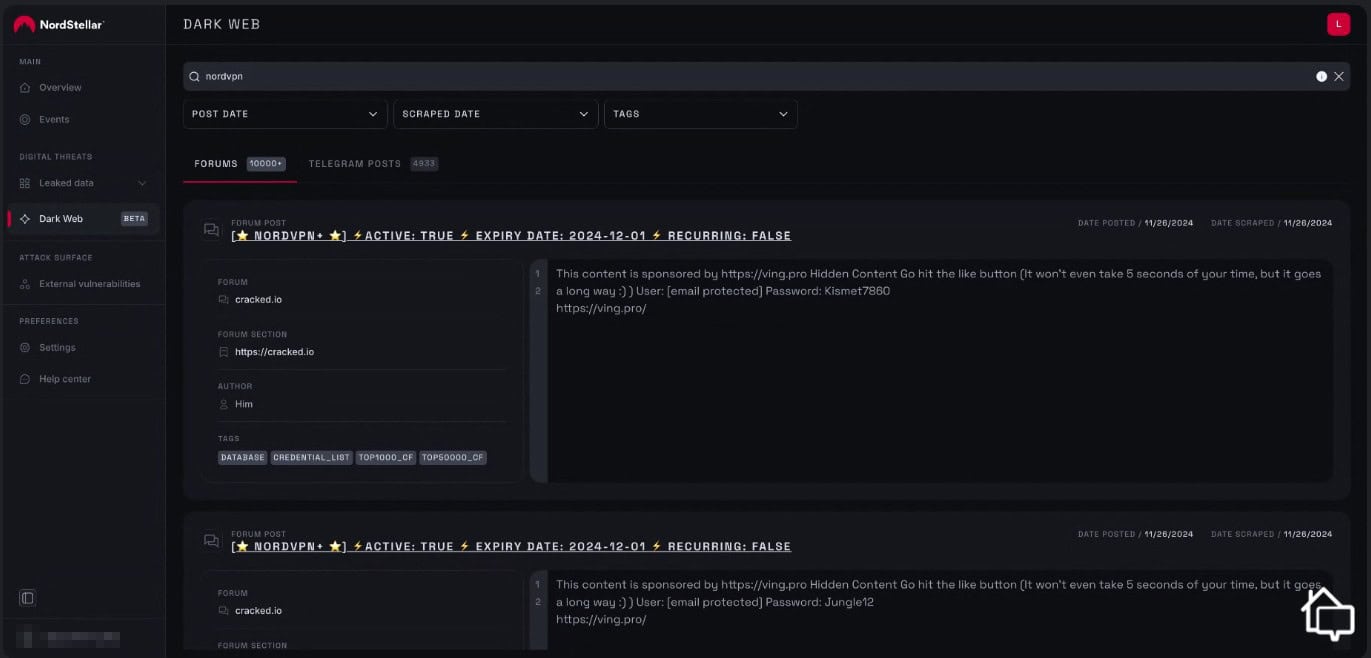Show search info tooltip icon
The height and width of the screenshot is (658, 1371).
click(x=1321, y=76)
